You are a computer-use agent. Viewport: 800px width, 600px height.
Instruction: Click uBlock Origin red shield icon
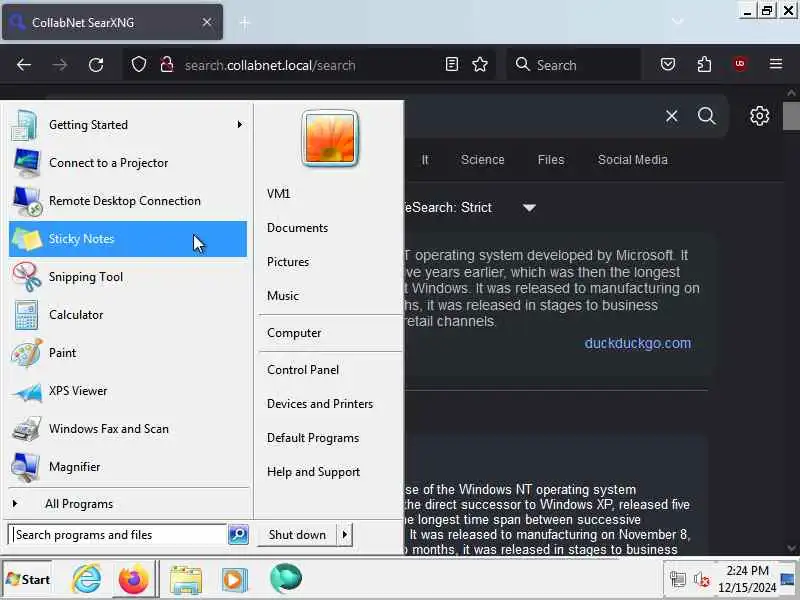(740, 64)
